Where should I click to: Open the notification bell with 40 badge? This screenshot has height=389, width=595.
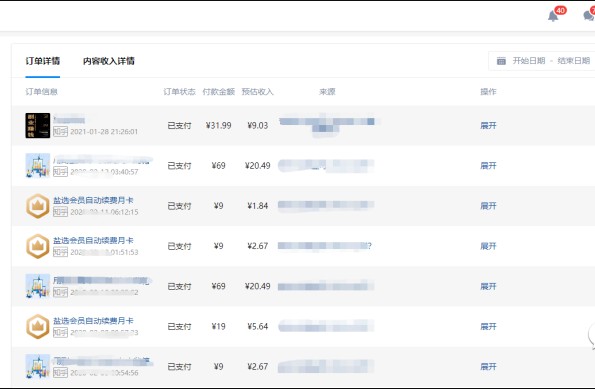[553, 16]
